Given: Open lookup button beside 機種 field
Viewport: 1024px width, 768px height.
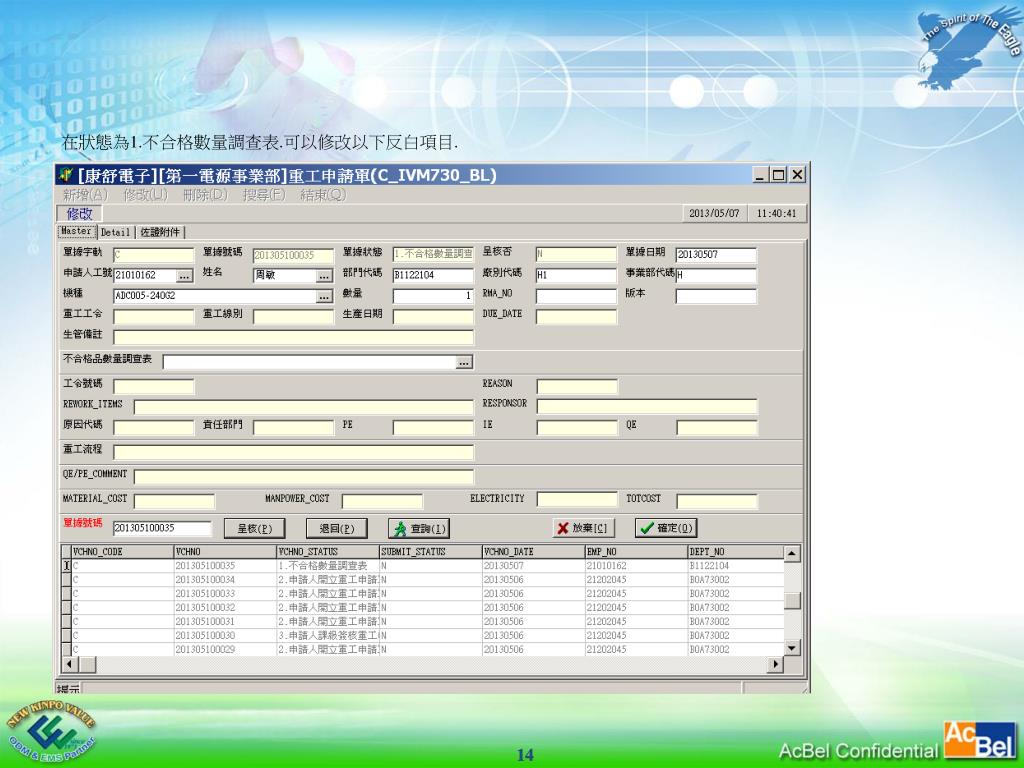Looking at the screenshot, I should [325, 296].
